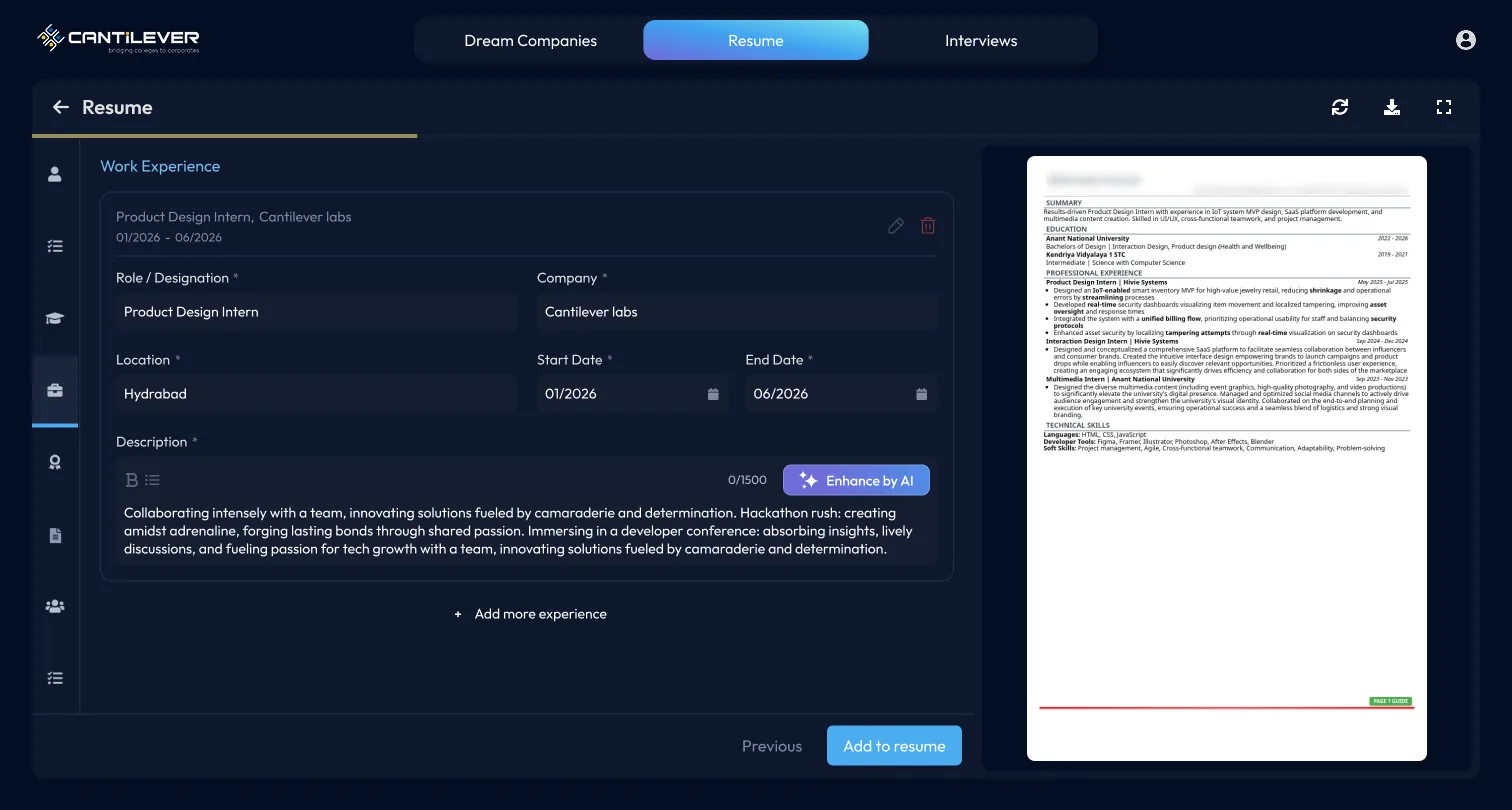Open the group people sidebar section
1512x810 pixels.
point(55,606)
